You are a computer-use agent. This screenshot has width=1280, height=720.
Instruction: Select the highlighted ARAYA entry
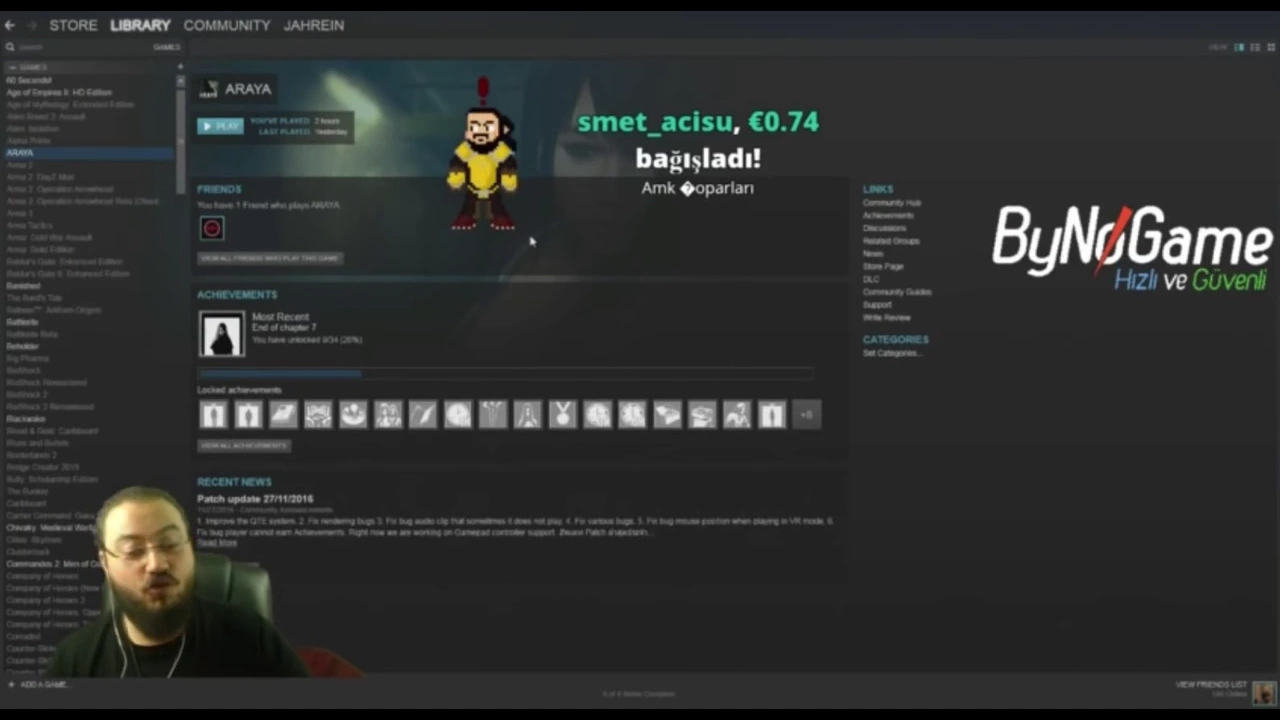coord(88,153)
